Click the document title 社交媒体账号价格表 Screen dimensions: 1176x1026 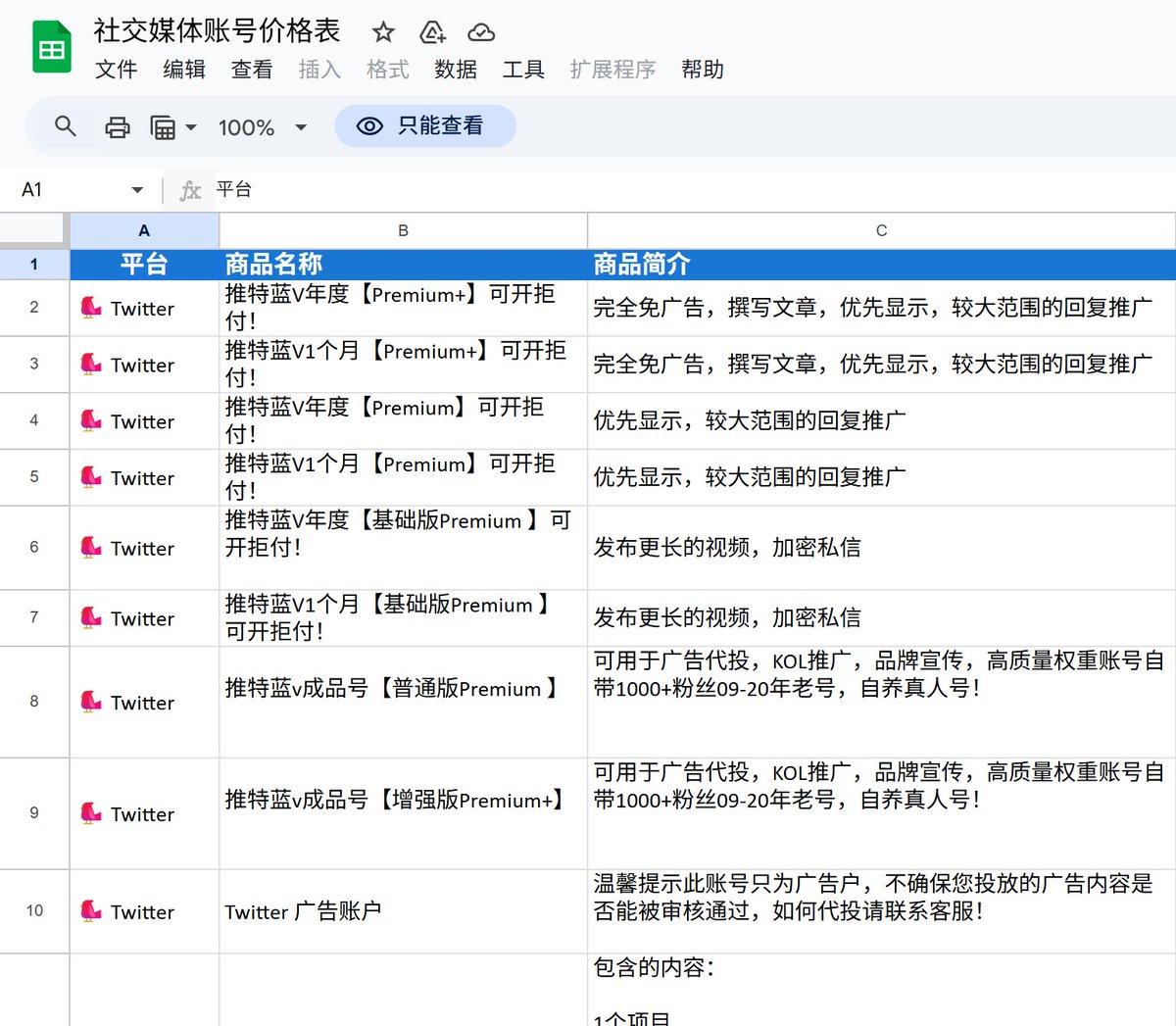[x=217, y=31]
